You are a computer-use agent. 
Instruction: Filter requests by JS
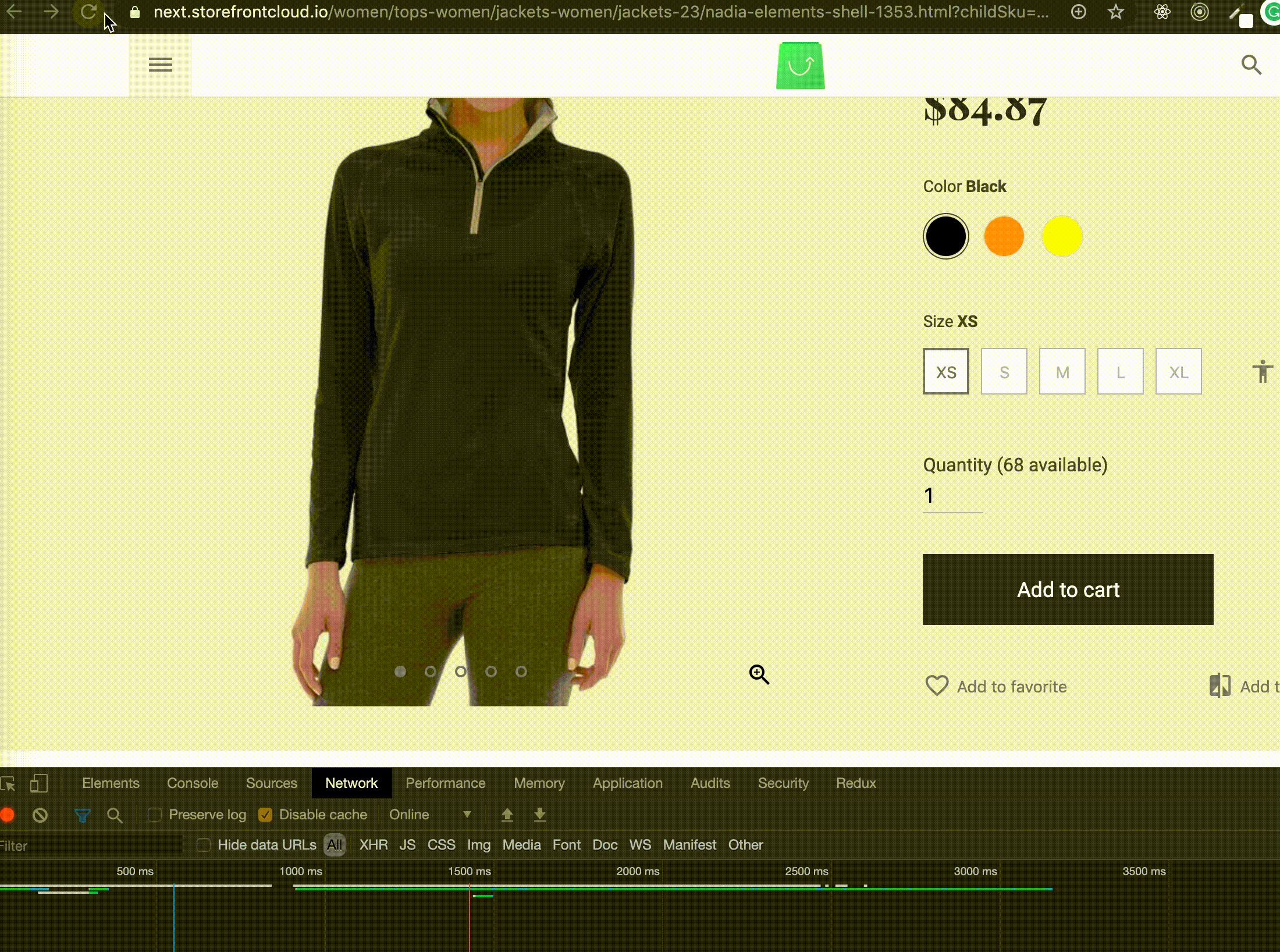407,845
